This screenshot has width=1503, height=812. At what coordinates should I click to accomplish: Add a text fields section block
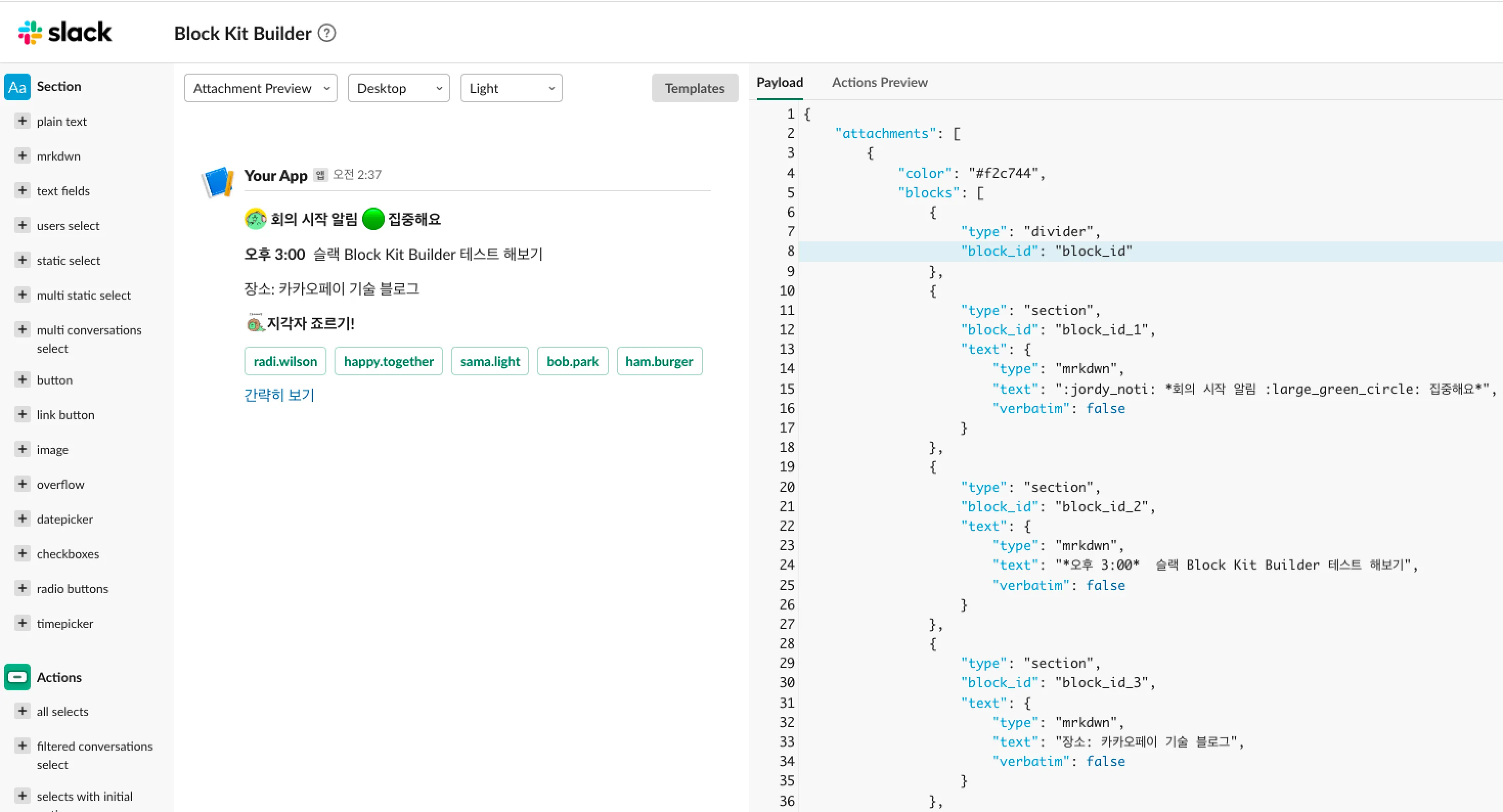(x=22, y=191)
